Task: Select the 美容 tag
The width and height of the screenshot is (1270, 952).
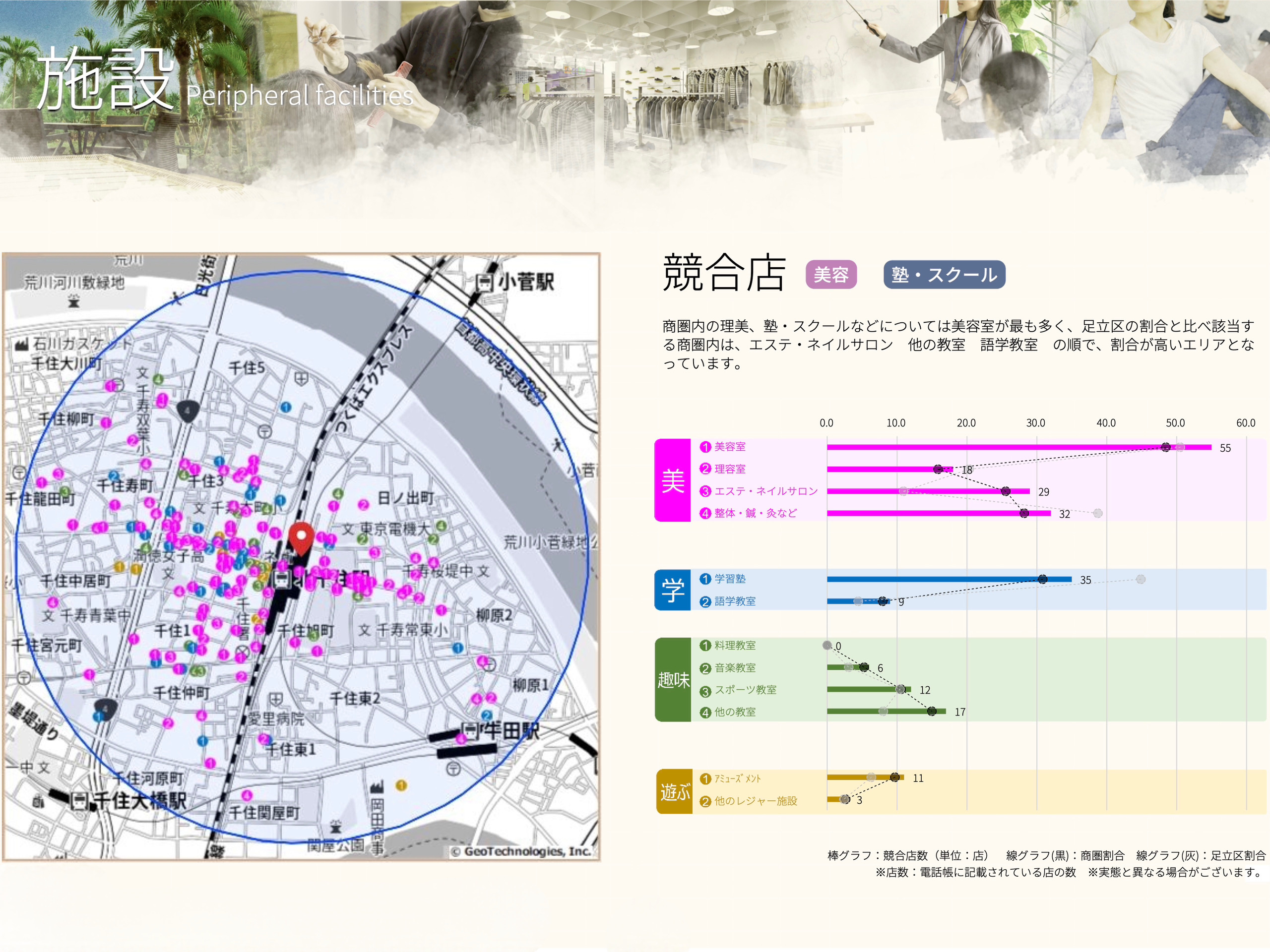Action: pyautogui.click(x=831, y=274)
